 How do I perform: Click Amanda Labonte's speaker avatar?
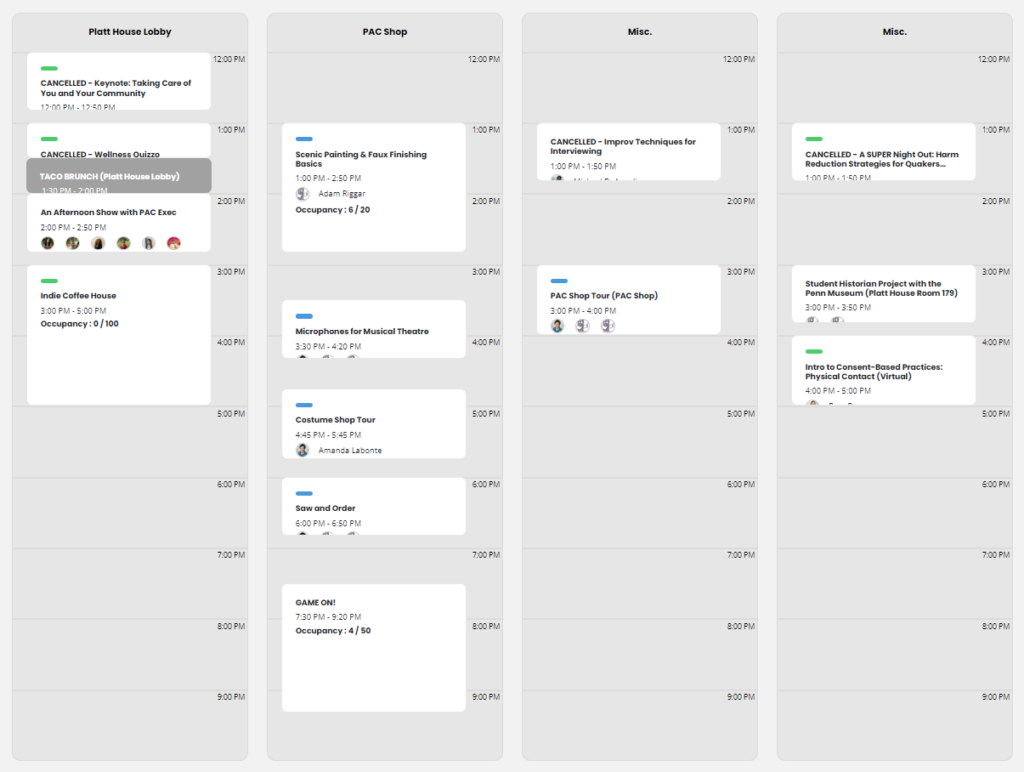(302, 450)
